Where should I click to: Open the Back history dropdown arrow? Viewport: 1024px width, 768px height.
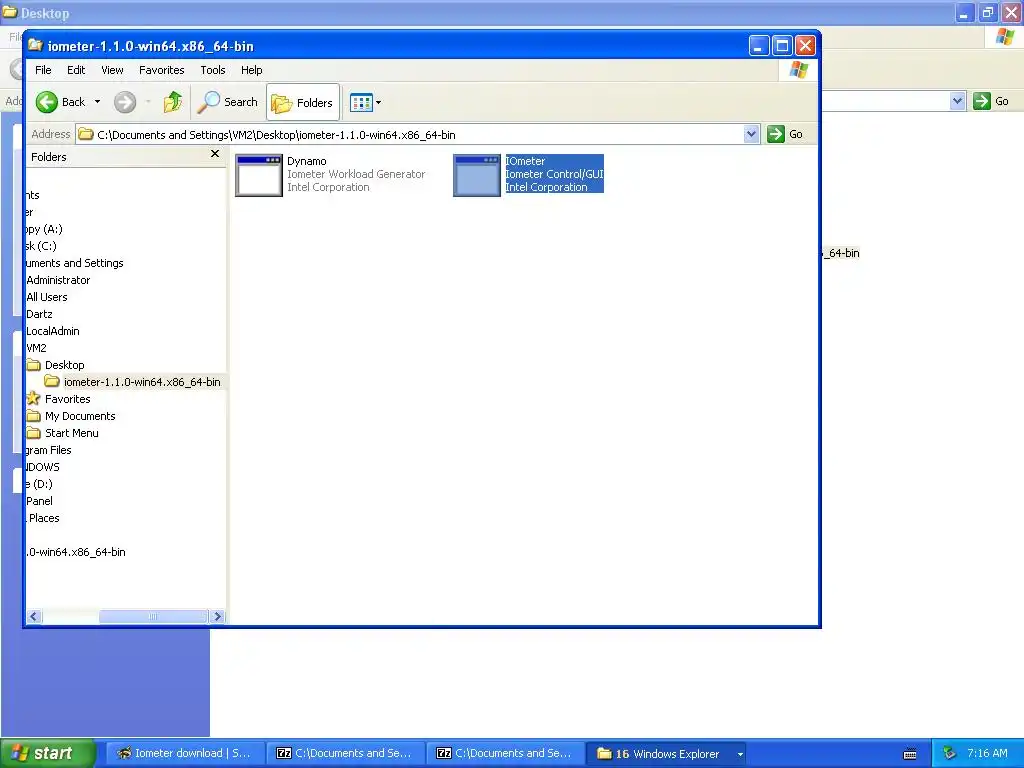(x=97, y=102)
